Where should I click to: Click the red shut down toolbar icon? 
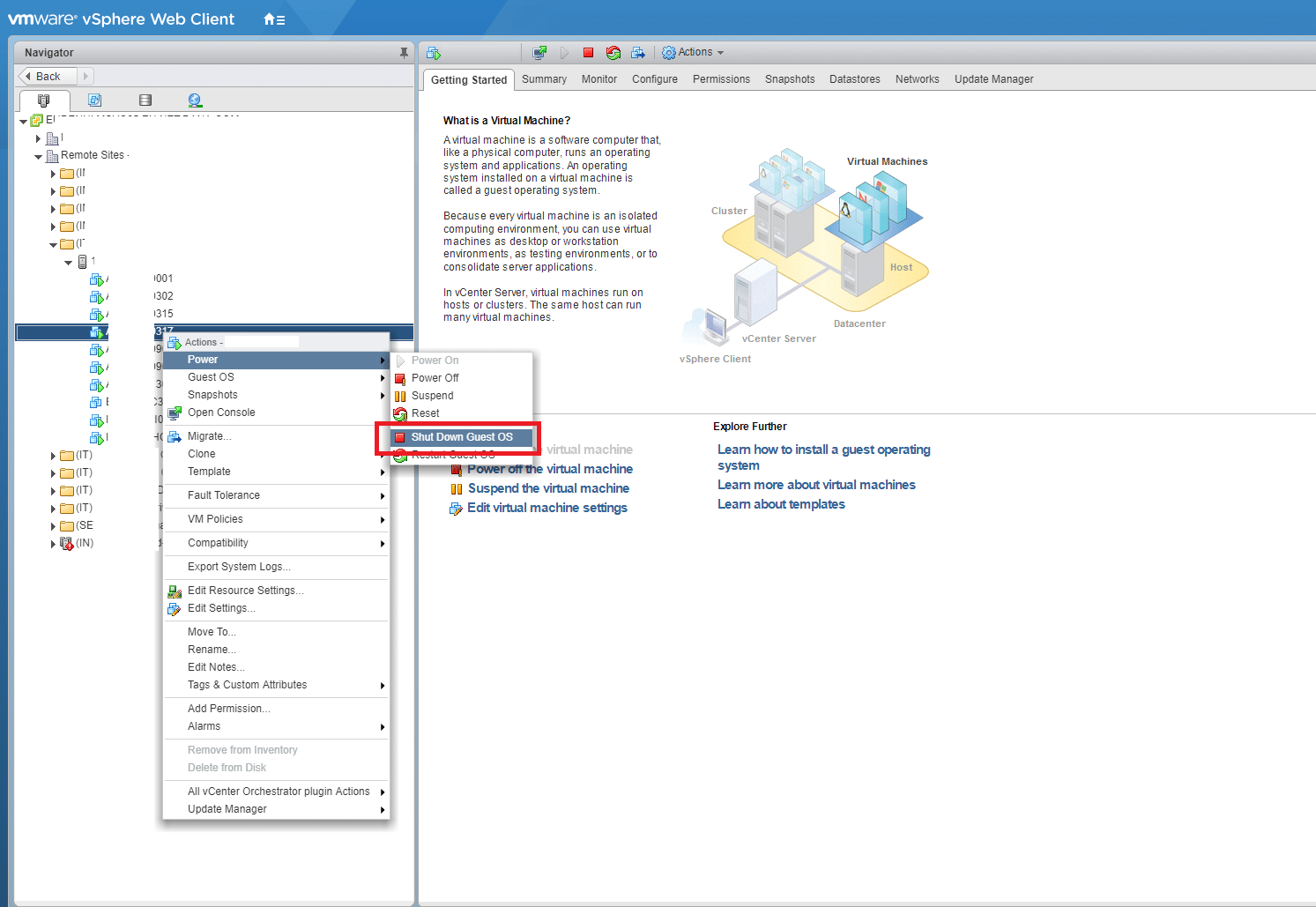point(588,53)
